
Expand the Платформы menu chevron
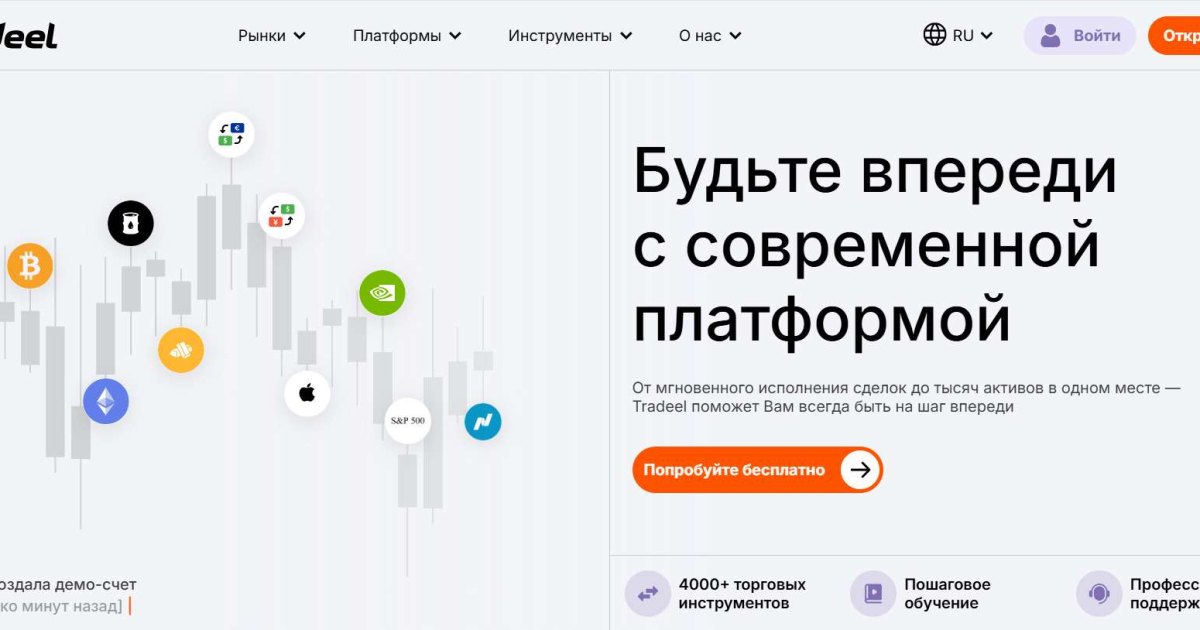(455, 36)
